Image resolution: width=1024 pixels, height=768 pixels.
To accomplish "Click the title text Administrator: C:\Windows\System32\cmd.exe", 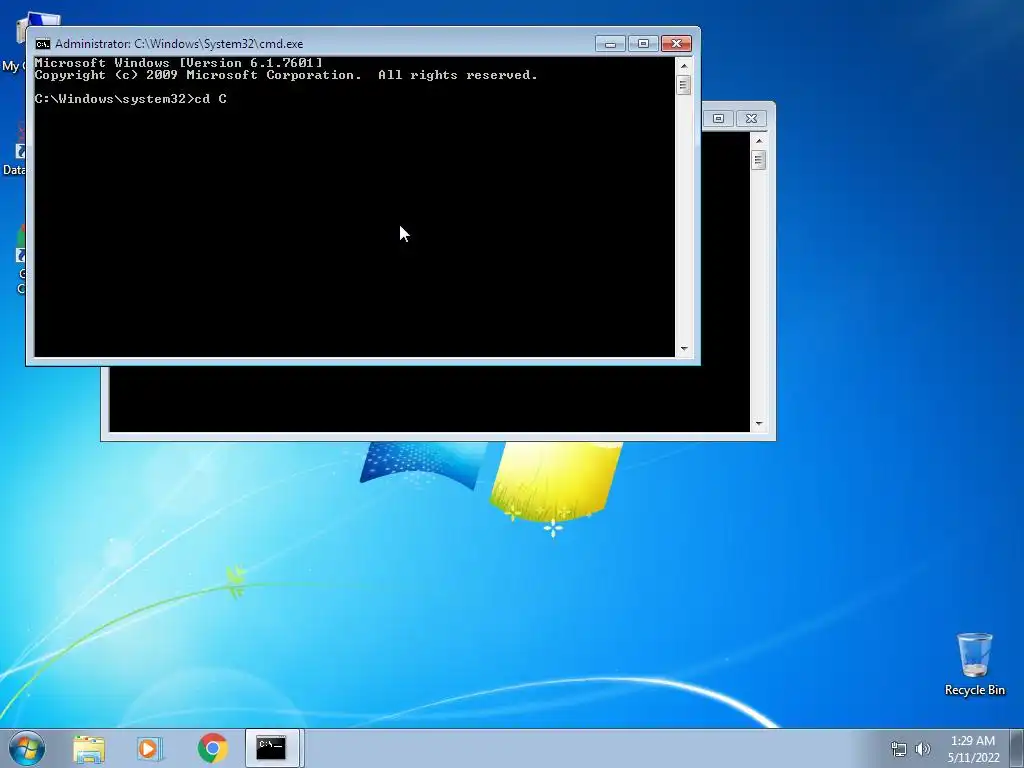I will (179, 44).
